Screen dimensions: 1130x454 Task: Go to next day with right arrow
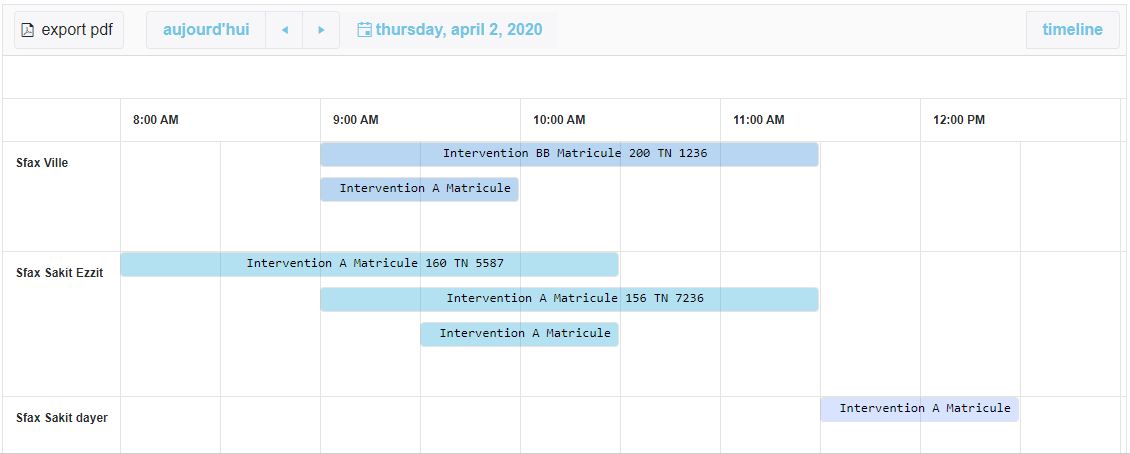321,30
